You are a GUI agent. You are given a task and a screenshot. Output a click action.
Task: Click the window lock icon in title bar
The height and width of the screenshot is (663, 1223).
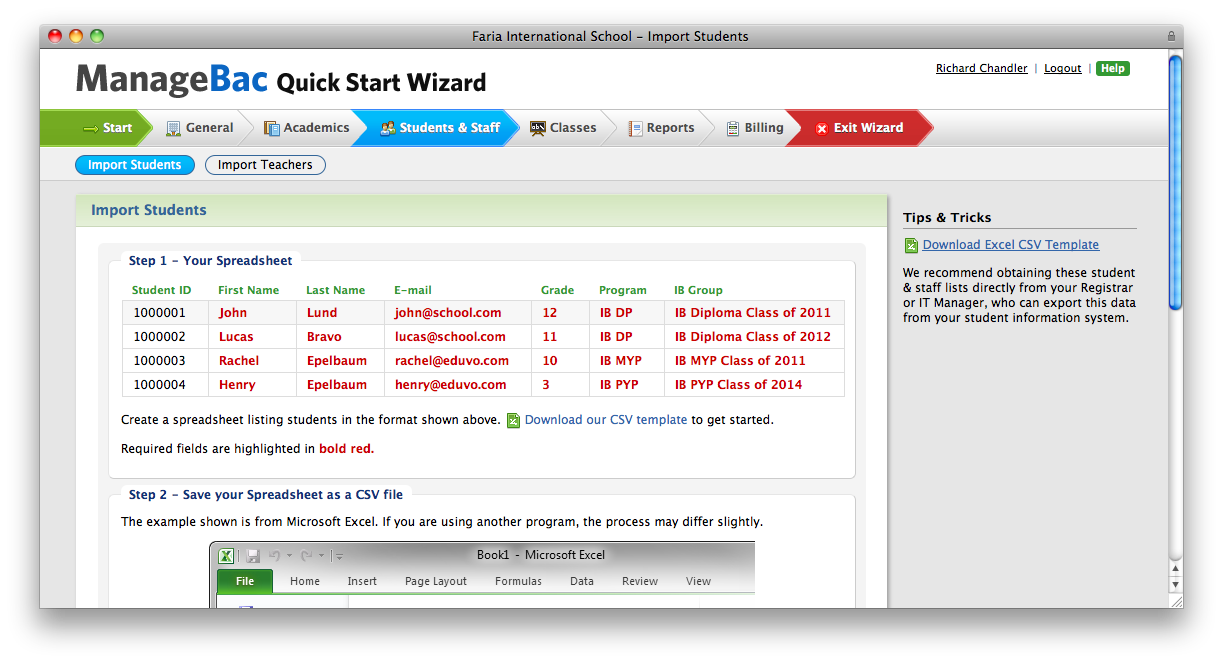click(x=1171, y=36)
